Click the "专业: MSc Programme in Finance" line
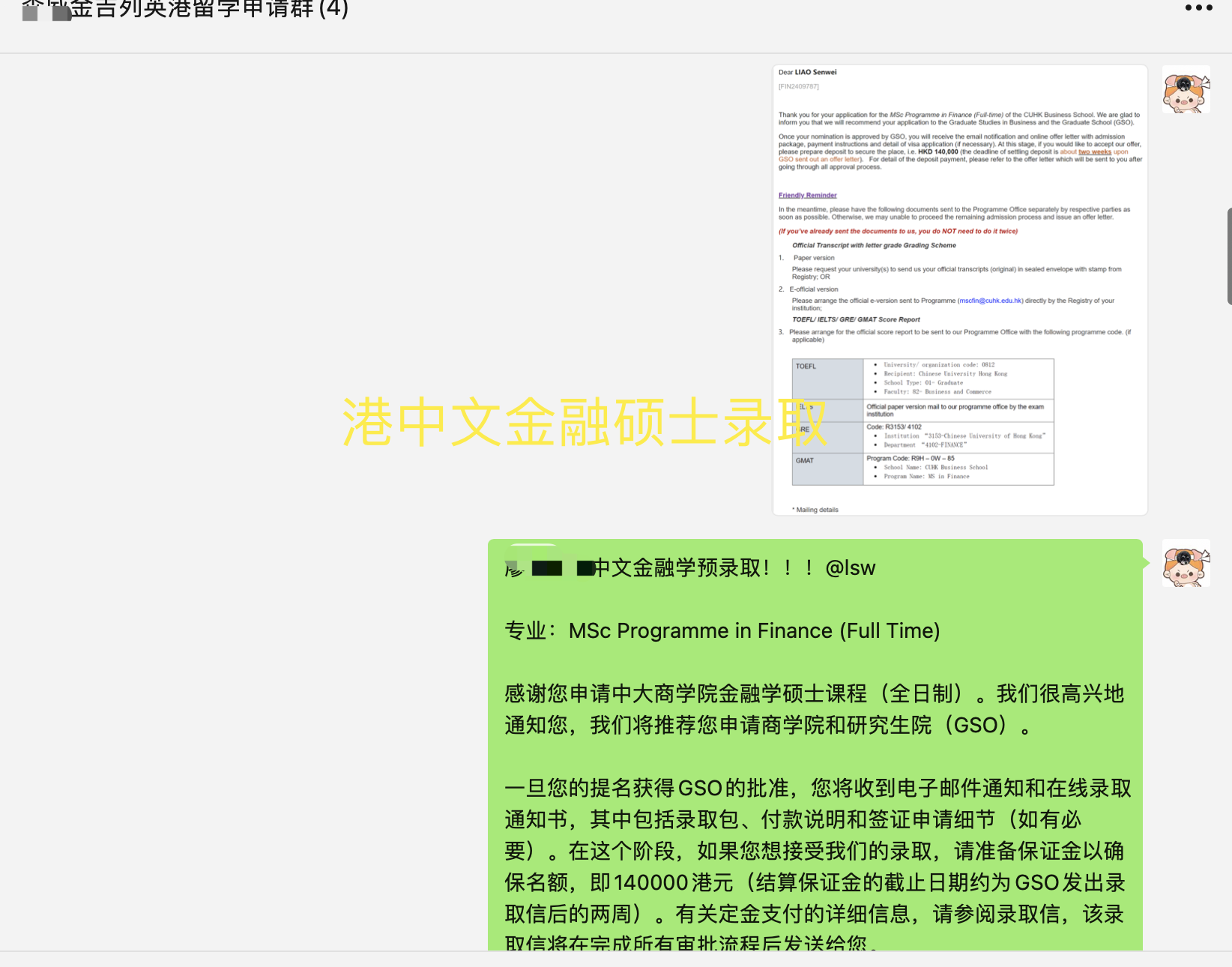 [722, 631]
